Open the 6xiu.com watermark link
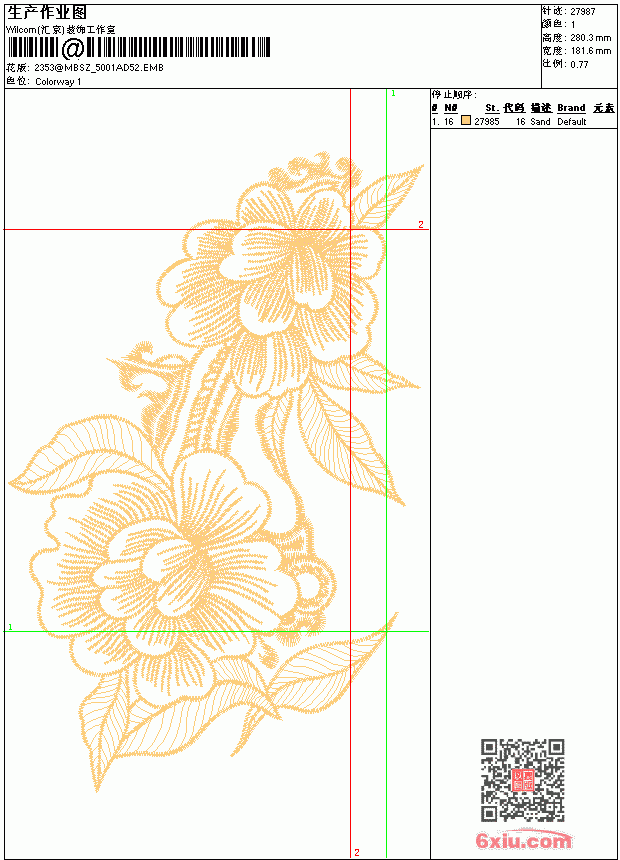The height and width of the screenshot is (860, 620). point(523,840)
